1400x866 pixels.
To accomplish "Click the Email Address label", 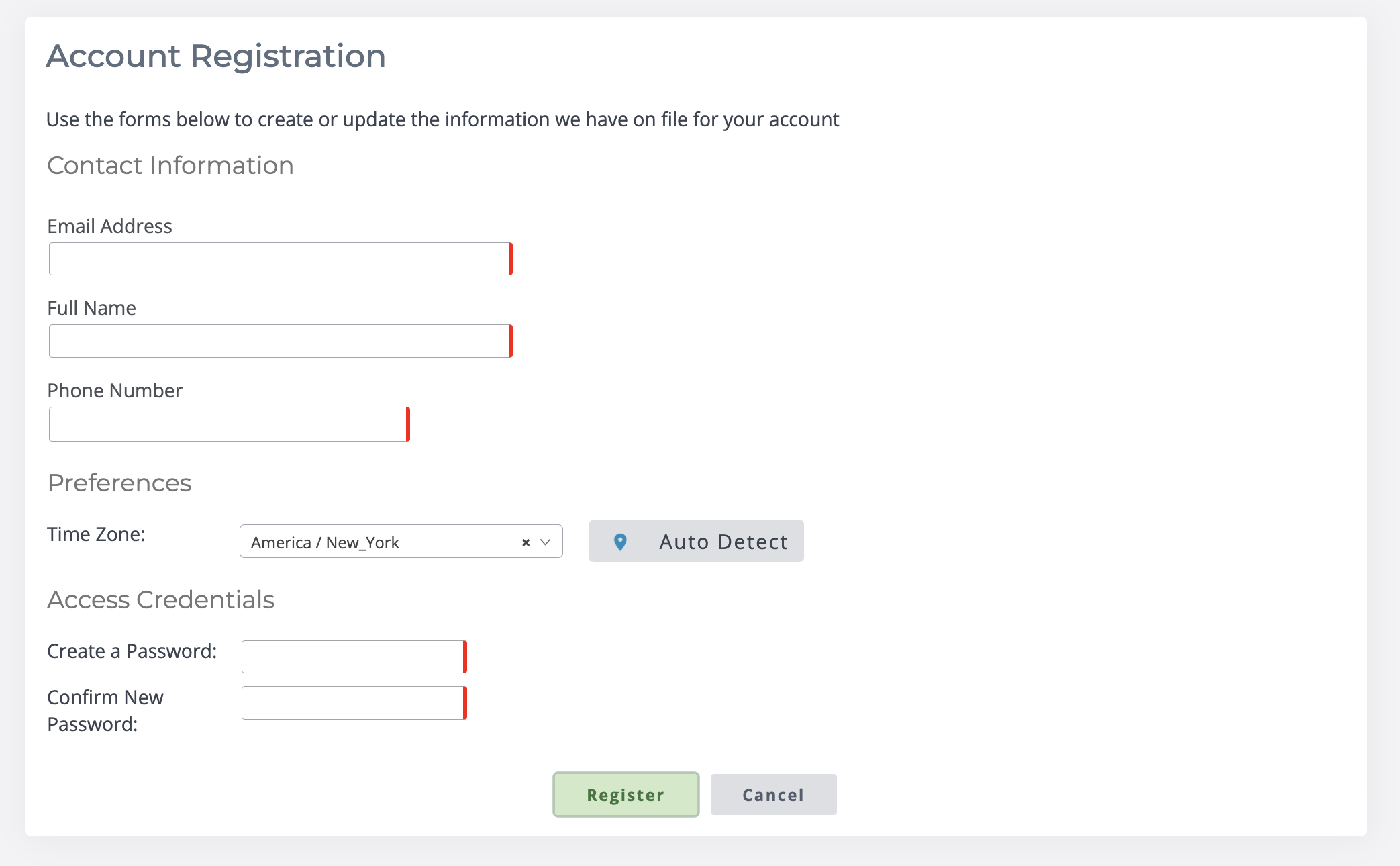I will 110,226.
